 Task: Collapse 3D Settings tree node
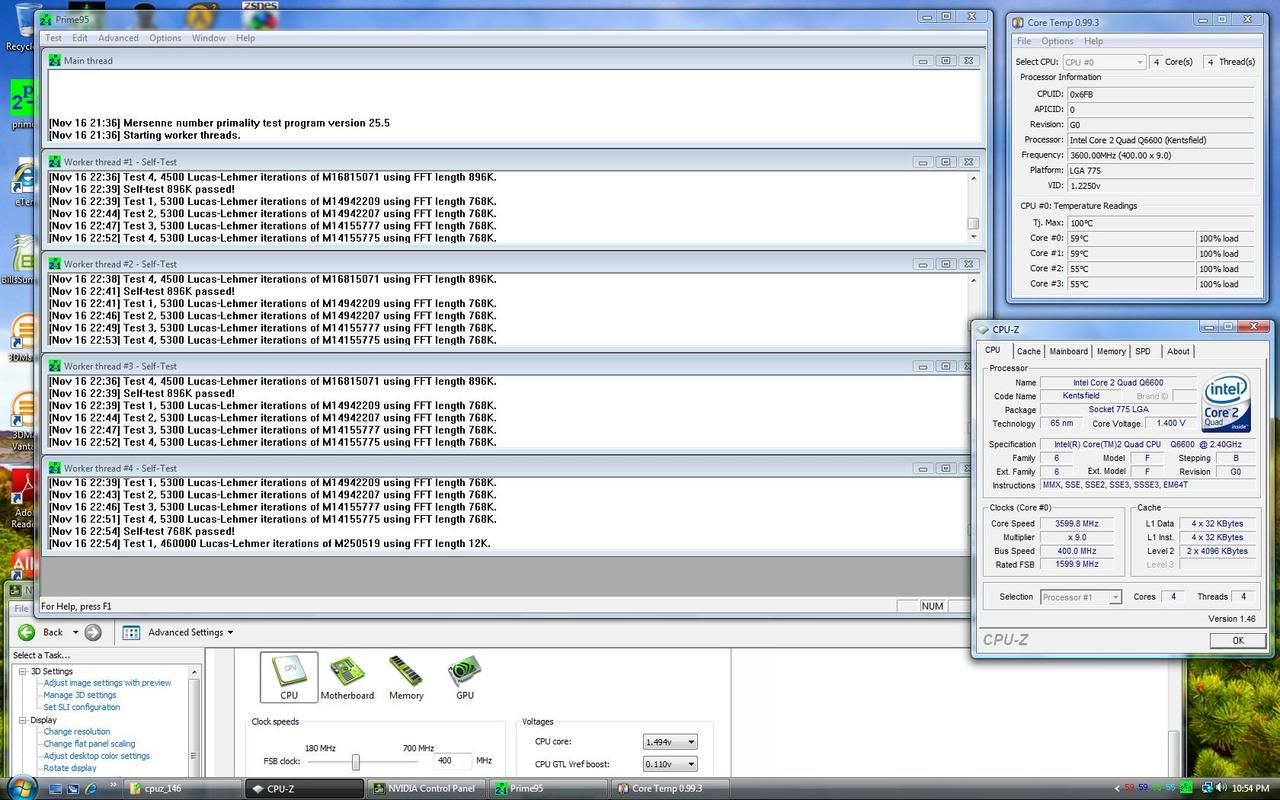(x=22, y=671)
